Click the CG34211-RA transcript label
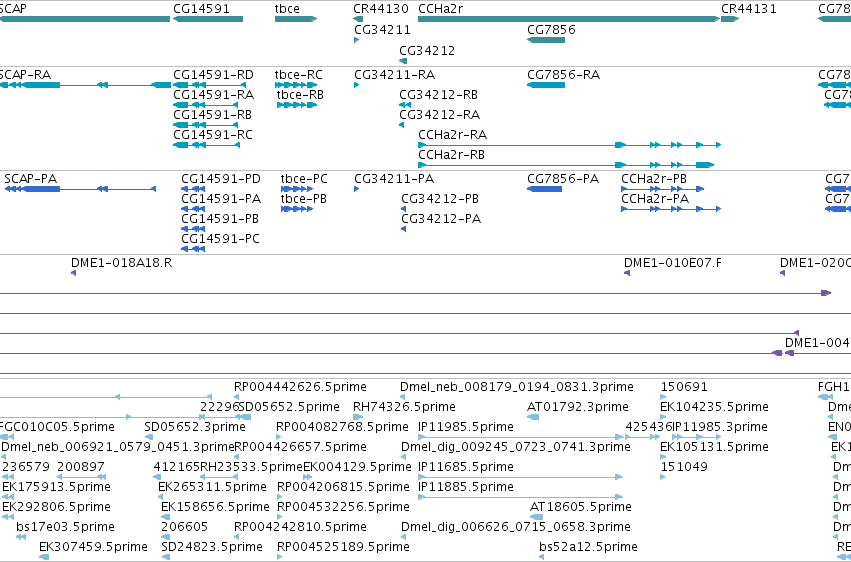This screenshot has height=562, width=851. point(395,74)
